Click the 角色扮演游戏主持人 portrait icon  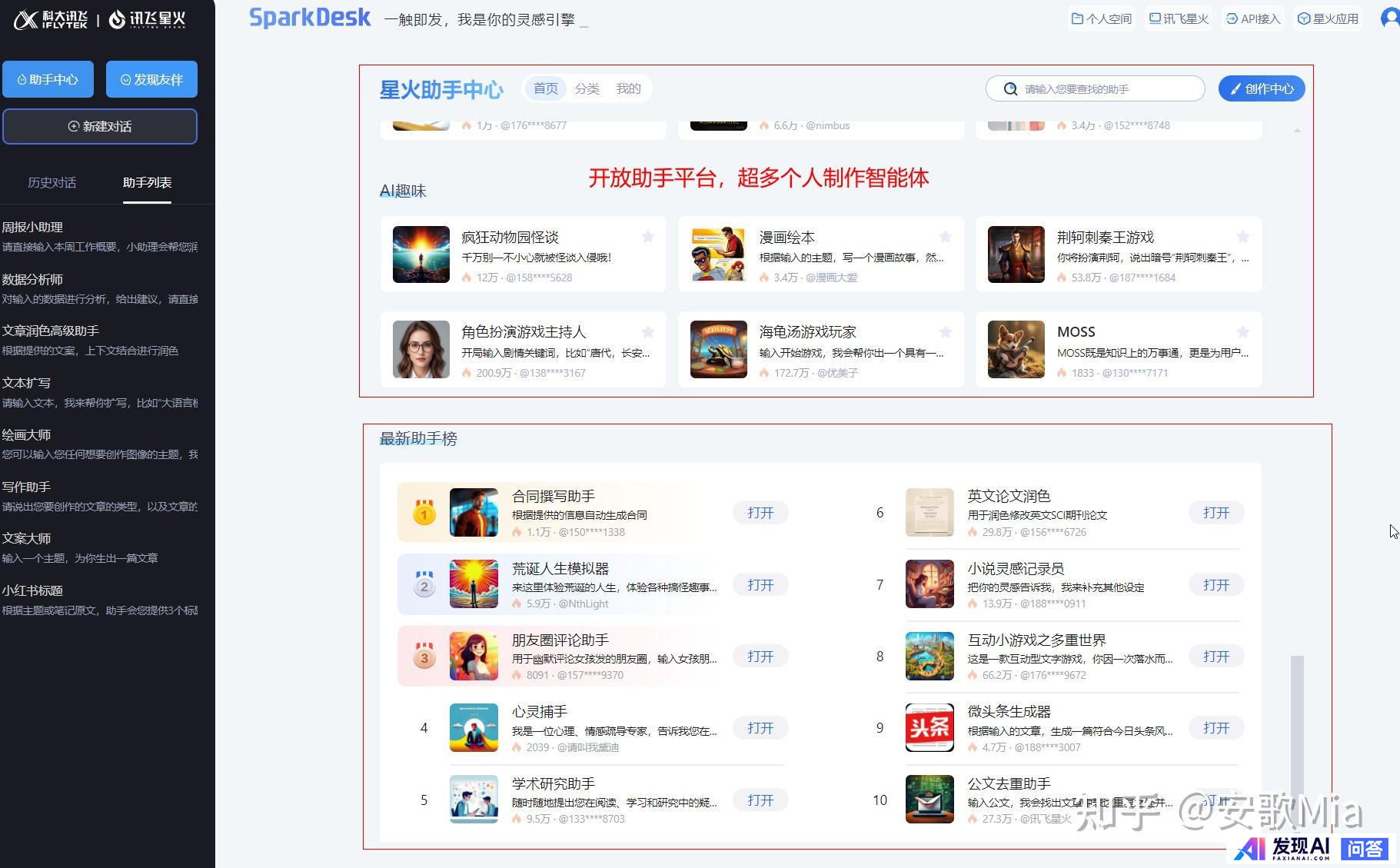(421, 350)
